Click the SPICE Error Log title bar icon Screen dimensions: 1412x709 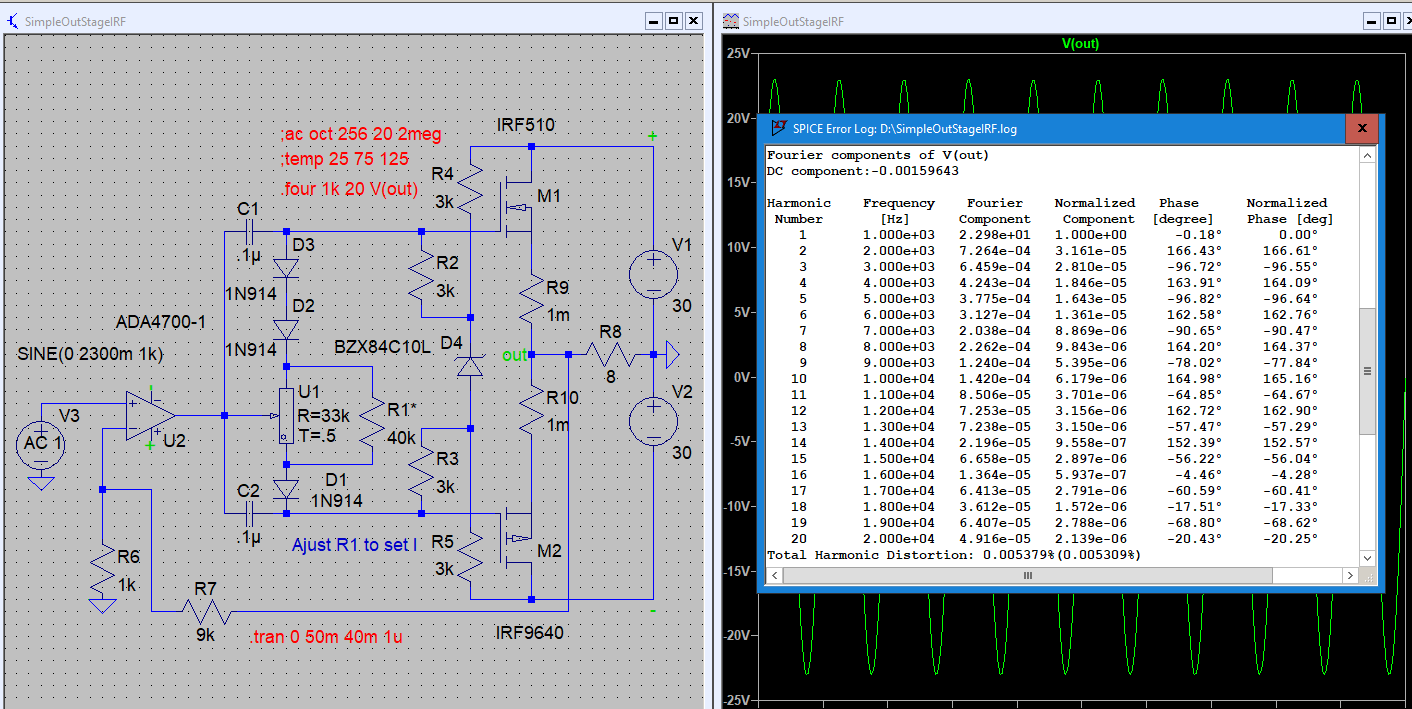777,129
